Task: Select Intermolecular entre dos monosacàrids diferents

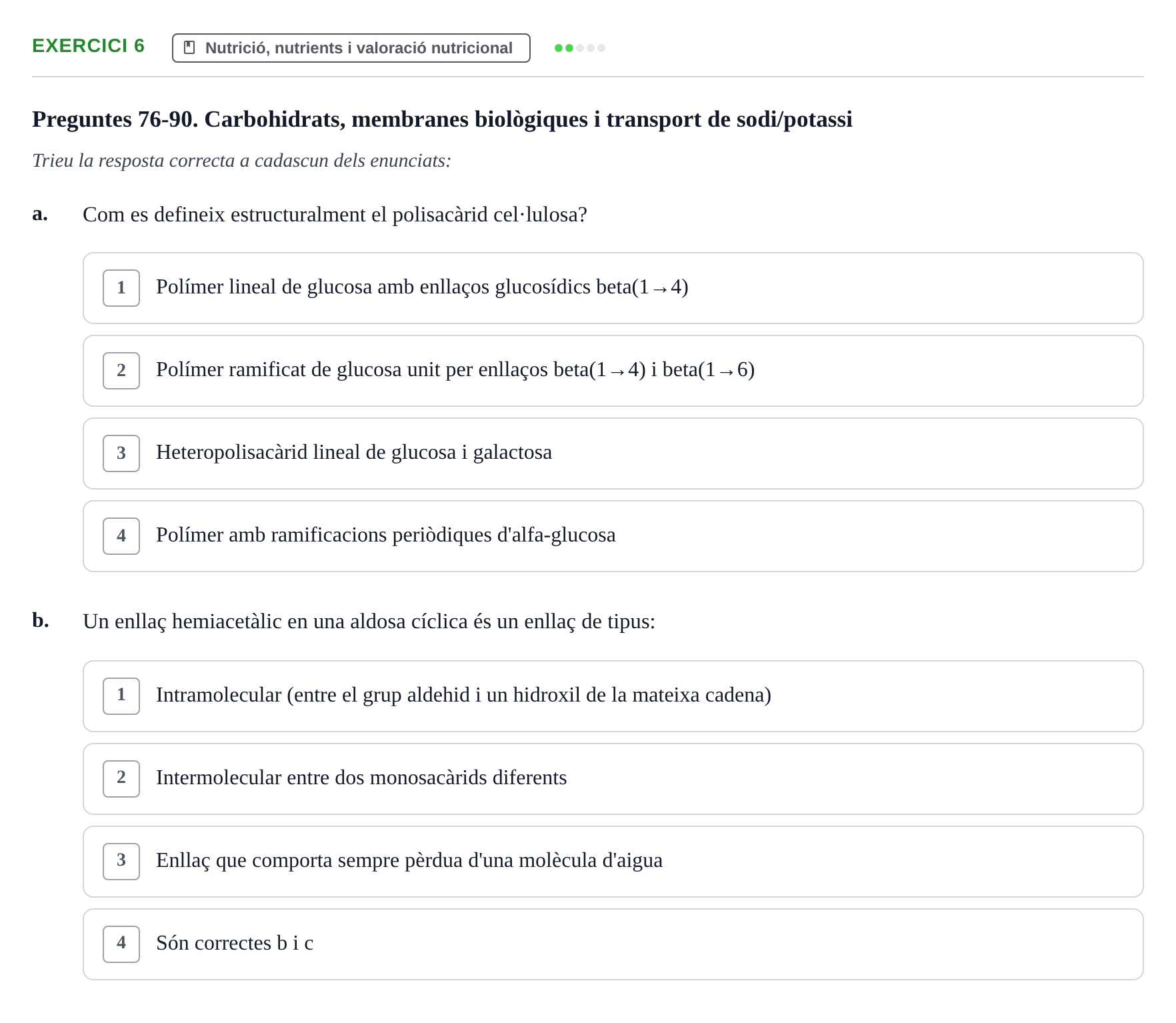Action: [613, 779]
